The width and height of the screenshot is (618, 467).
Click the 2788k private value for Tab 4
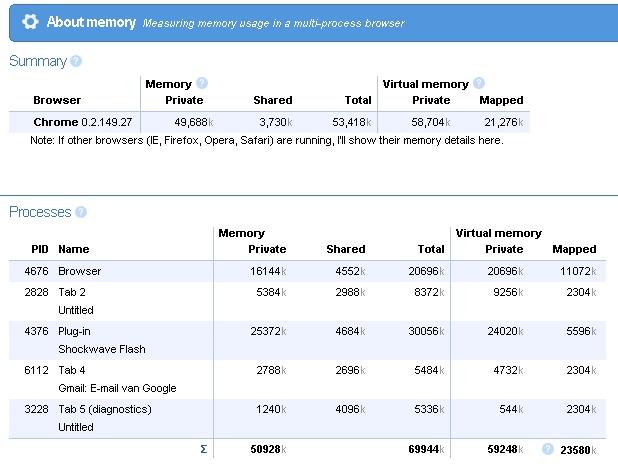pyautogui.click(x=271, y=370)
